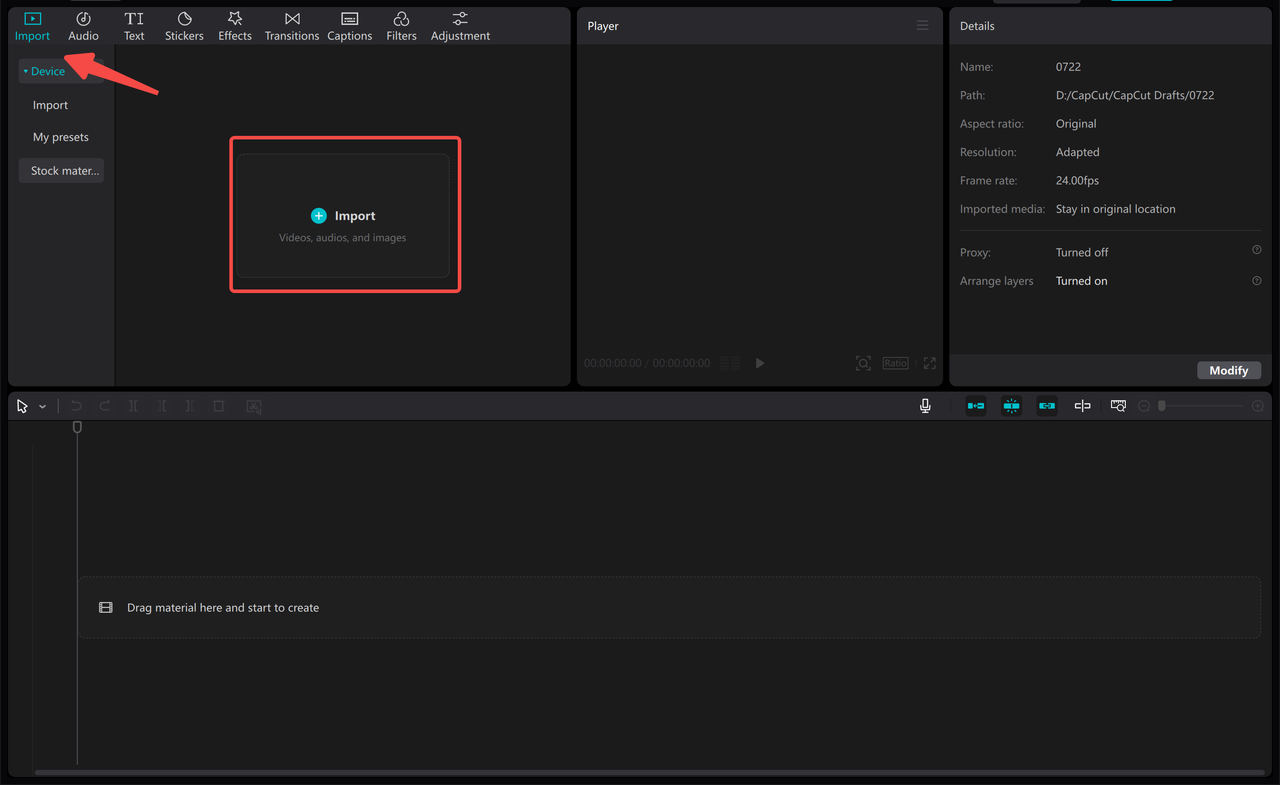Click the preview quality icon near the zoom slider
This screenshot has height=785, width=1280.
(x=1117, y=406)
